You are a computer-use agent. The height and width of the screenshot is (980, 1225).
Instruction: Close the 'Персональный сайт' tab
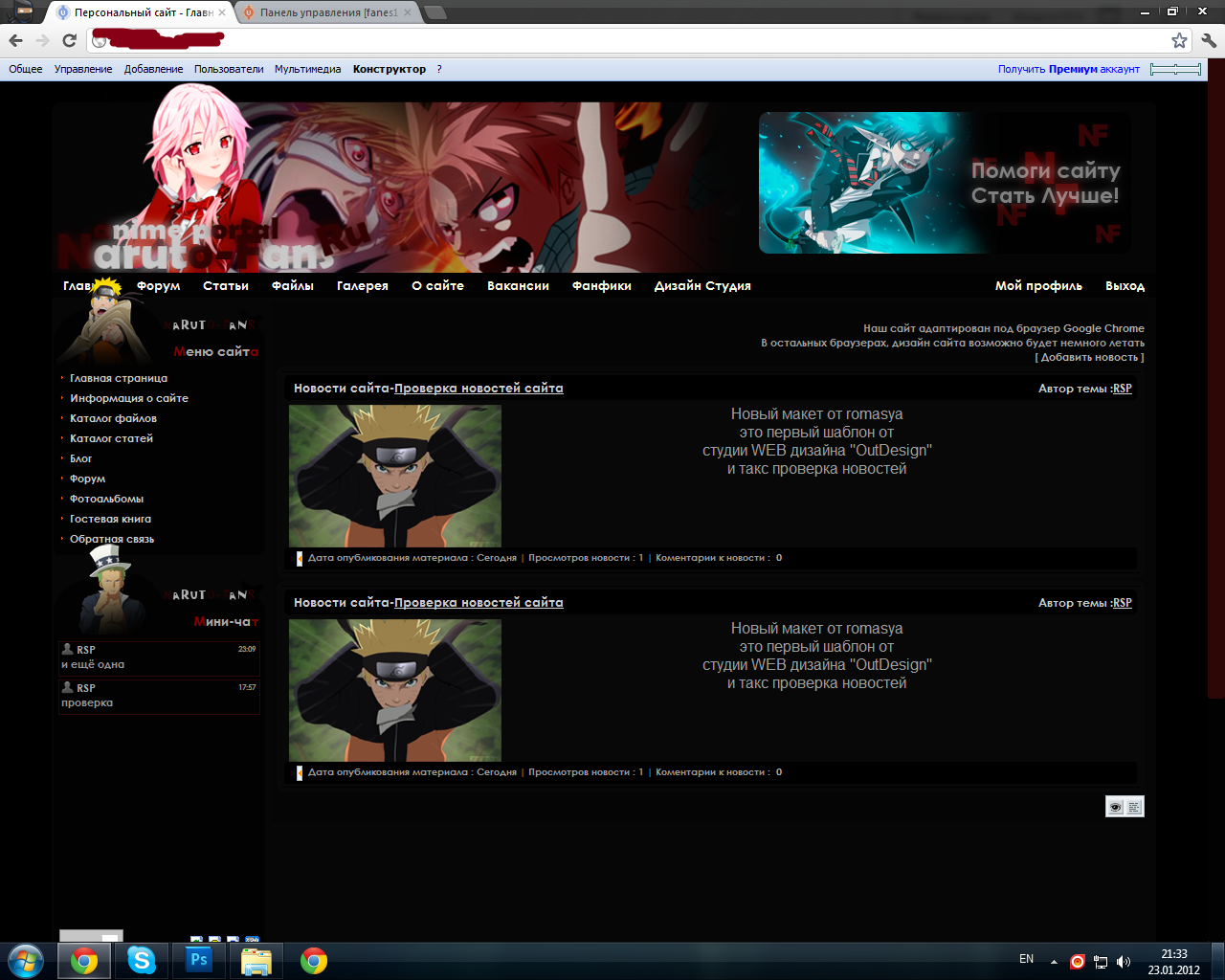coord(222,12)
